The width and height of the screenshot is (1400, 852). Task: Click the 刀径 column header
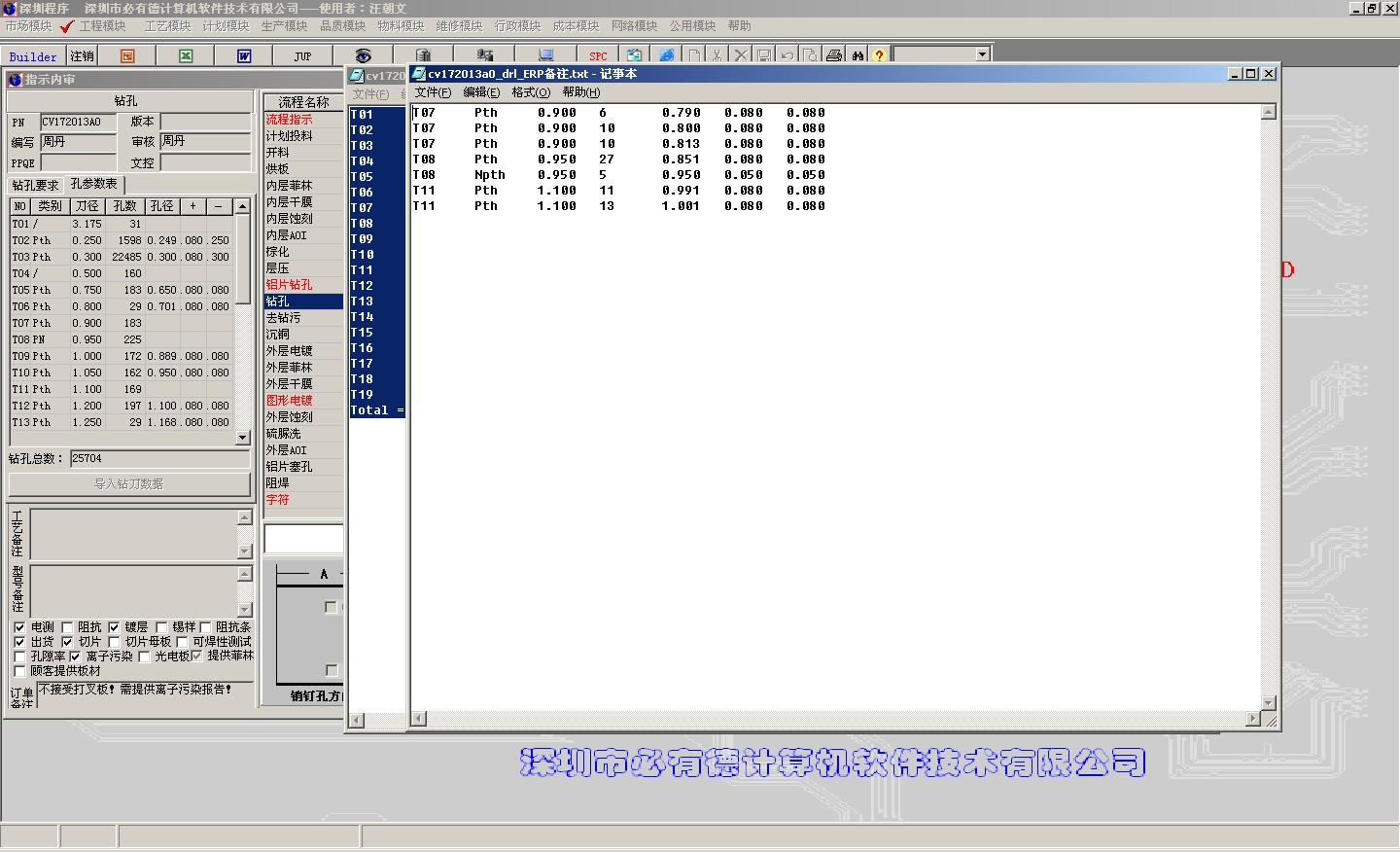pyautogui.click(x=87, y=206)
